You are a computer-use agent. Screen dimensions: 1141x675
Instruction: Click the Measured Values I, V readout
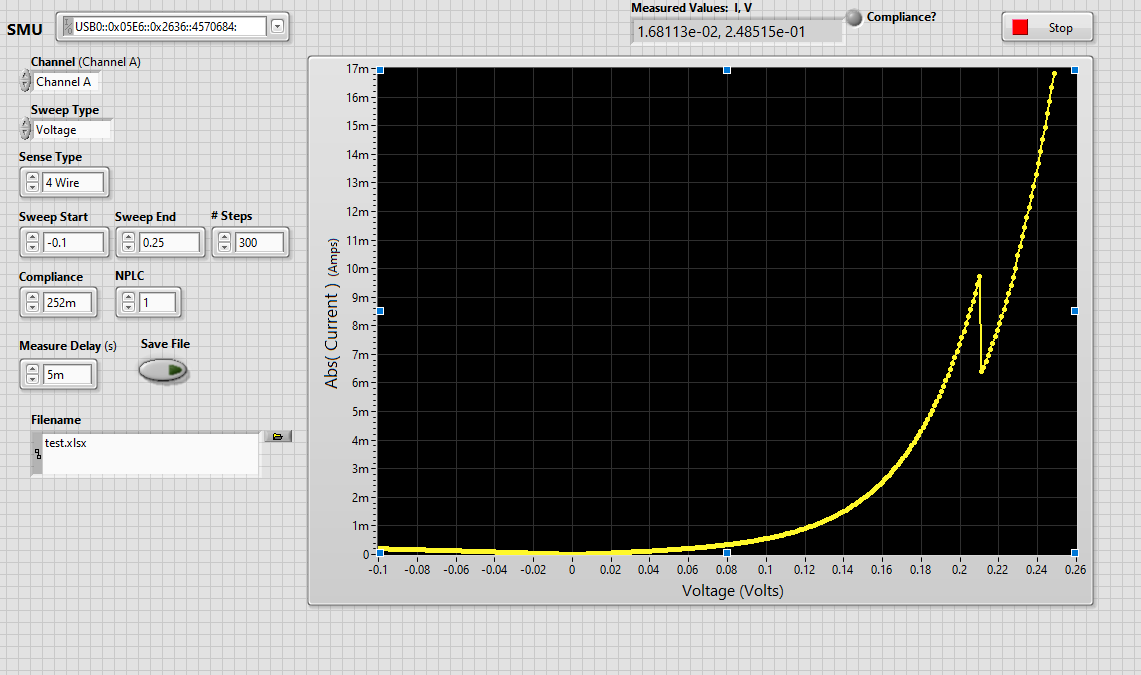[736, 31]
